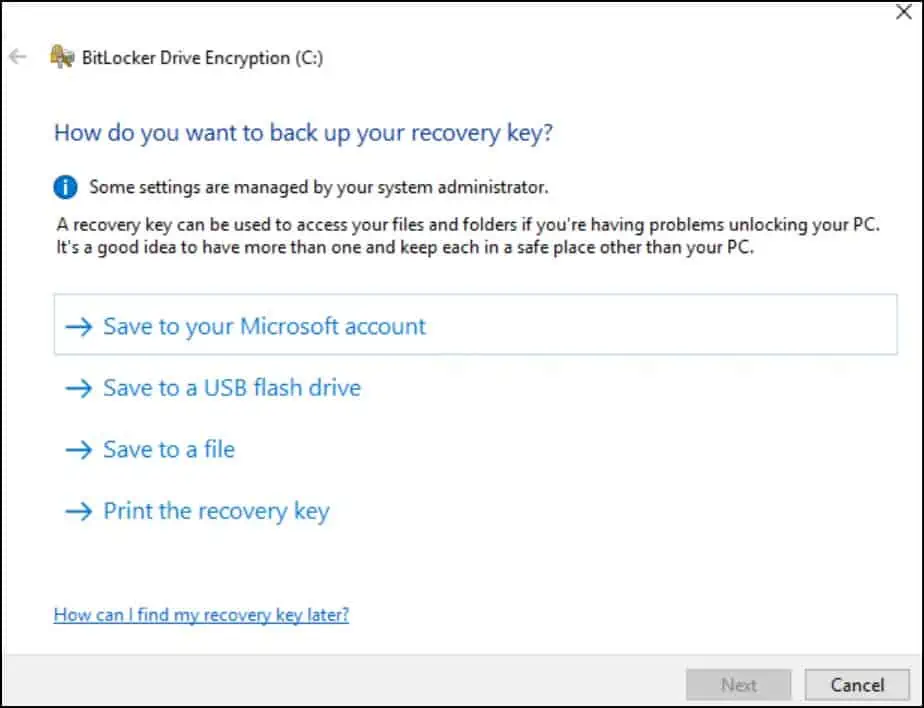This screenshot has height=708, width=924.
Task: Open How can I find my recovery key later
Action: pos(201,615)
